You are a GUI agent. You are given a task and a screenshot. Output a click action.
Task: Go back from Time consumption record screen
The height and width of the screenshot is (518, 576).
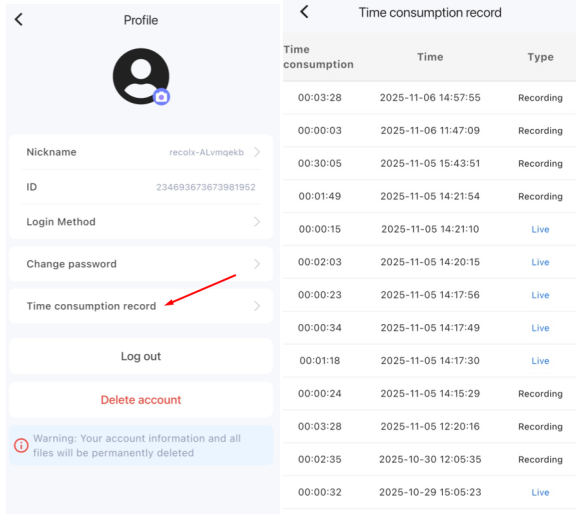point(304,12)
